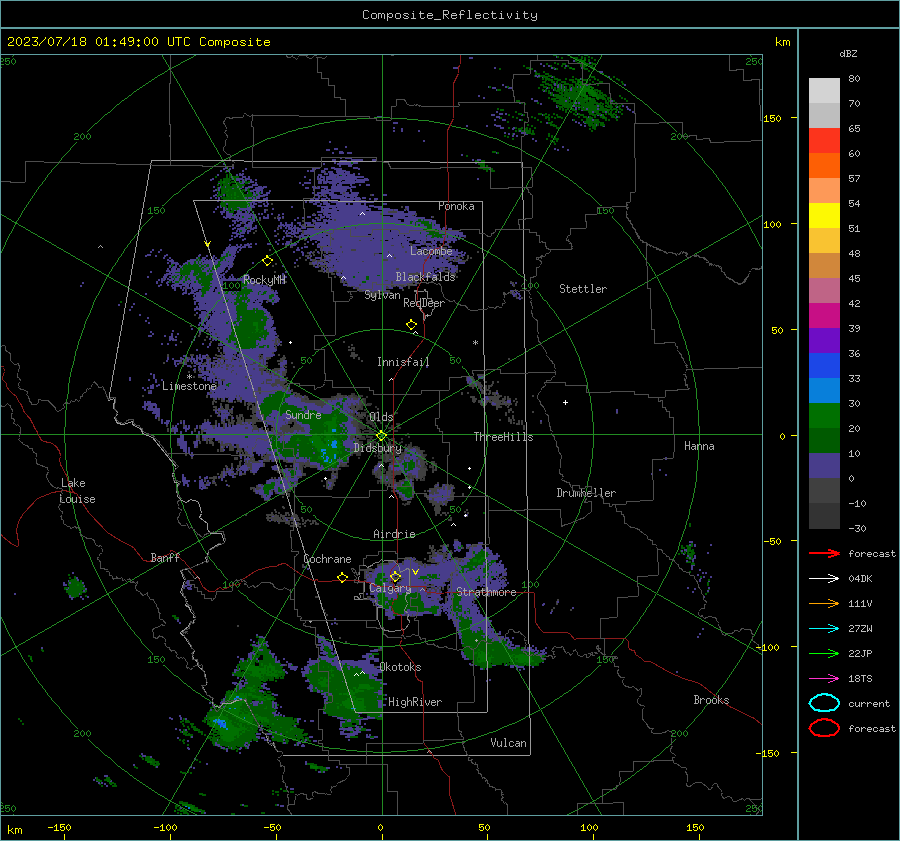Screen dimensions: 900x841
Task: Click the 18TS legend label
Action: click(860, 679)
